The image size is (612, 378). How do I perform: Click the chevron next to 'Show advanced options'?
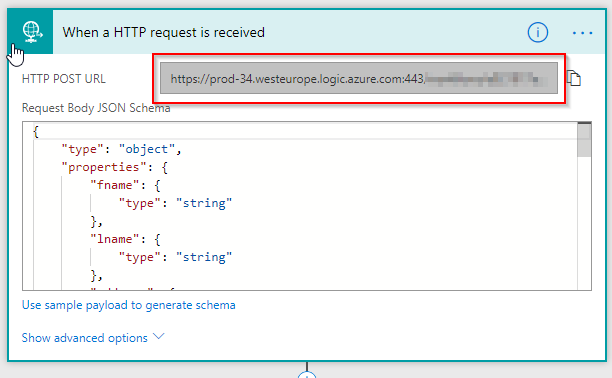coord(158,336)
